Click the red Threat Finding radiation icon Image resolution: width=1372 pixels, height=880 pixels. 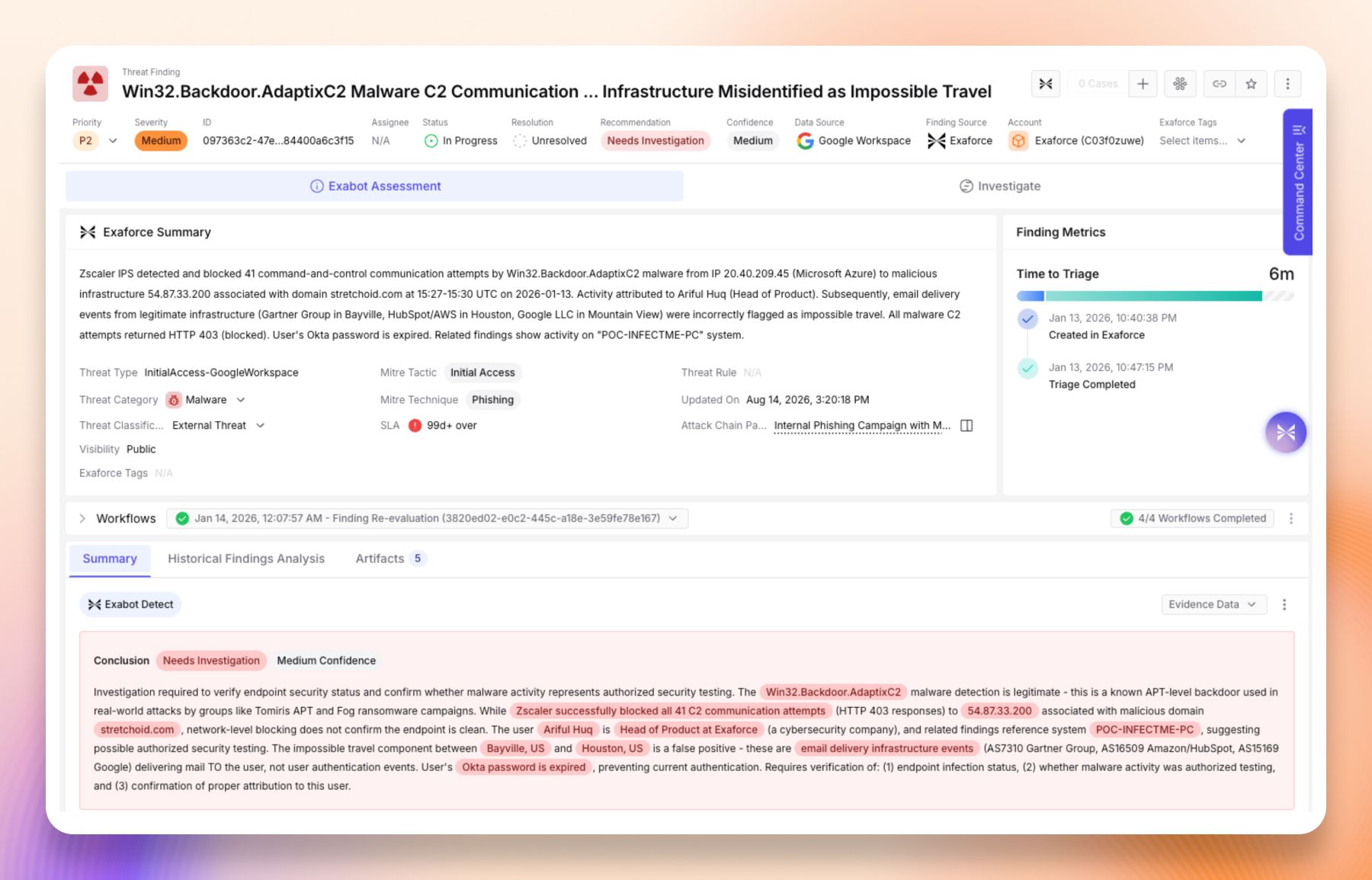(90, 84)
